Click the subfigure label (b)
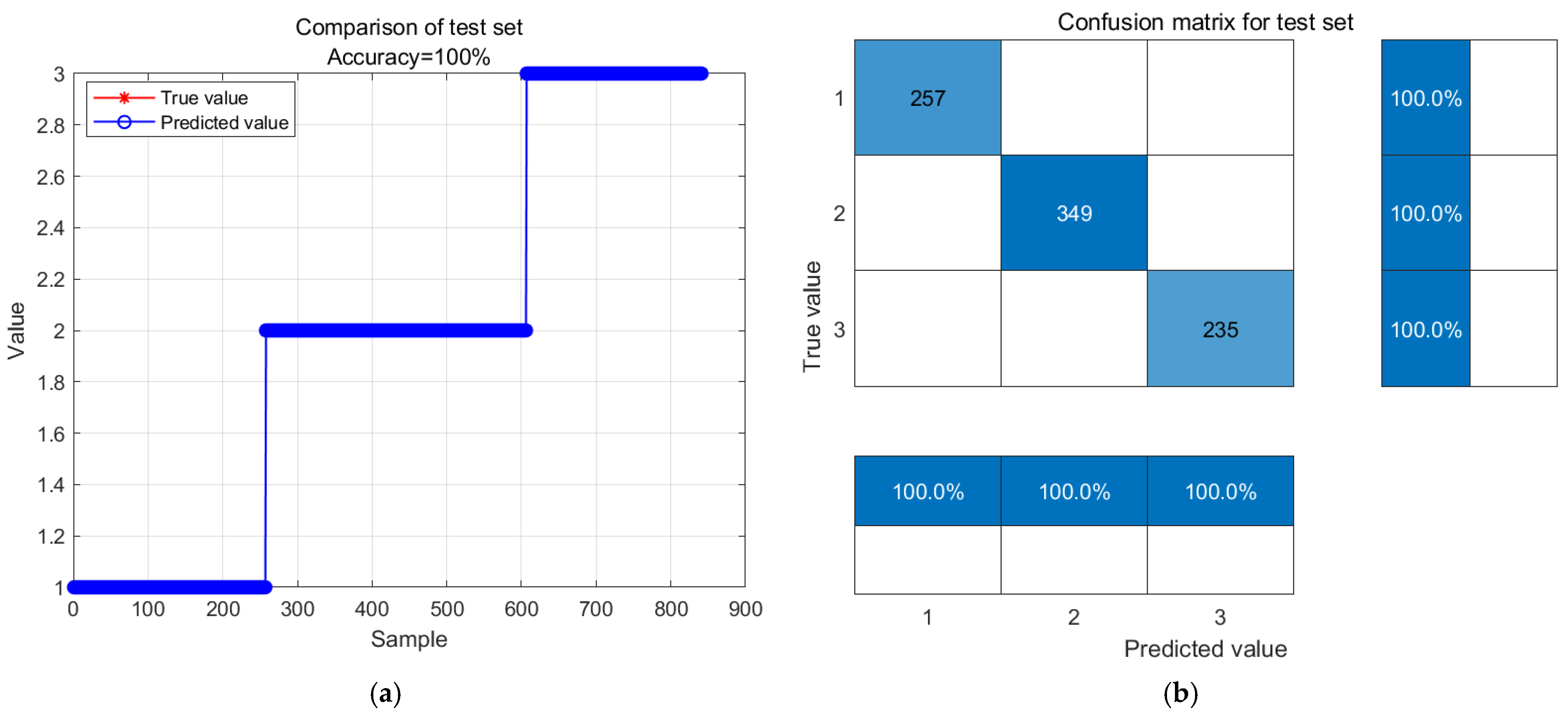 [x=1179, y=693]
